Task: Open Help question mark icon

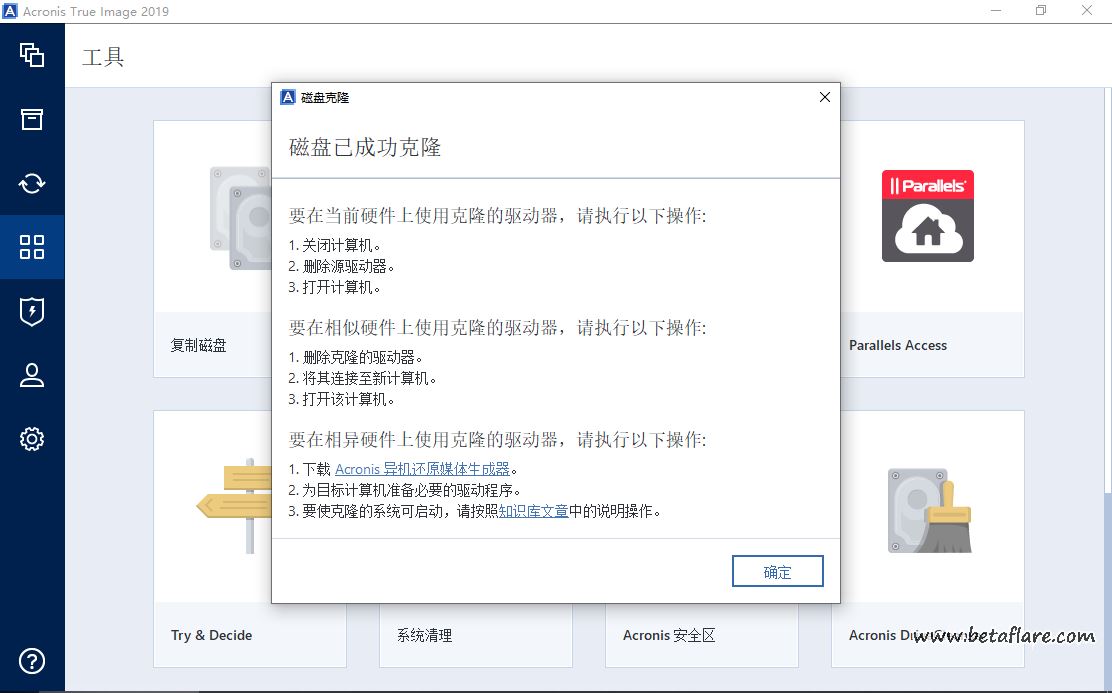Action: click(x=32, y=661)
